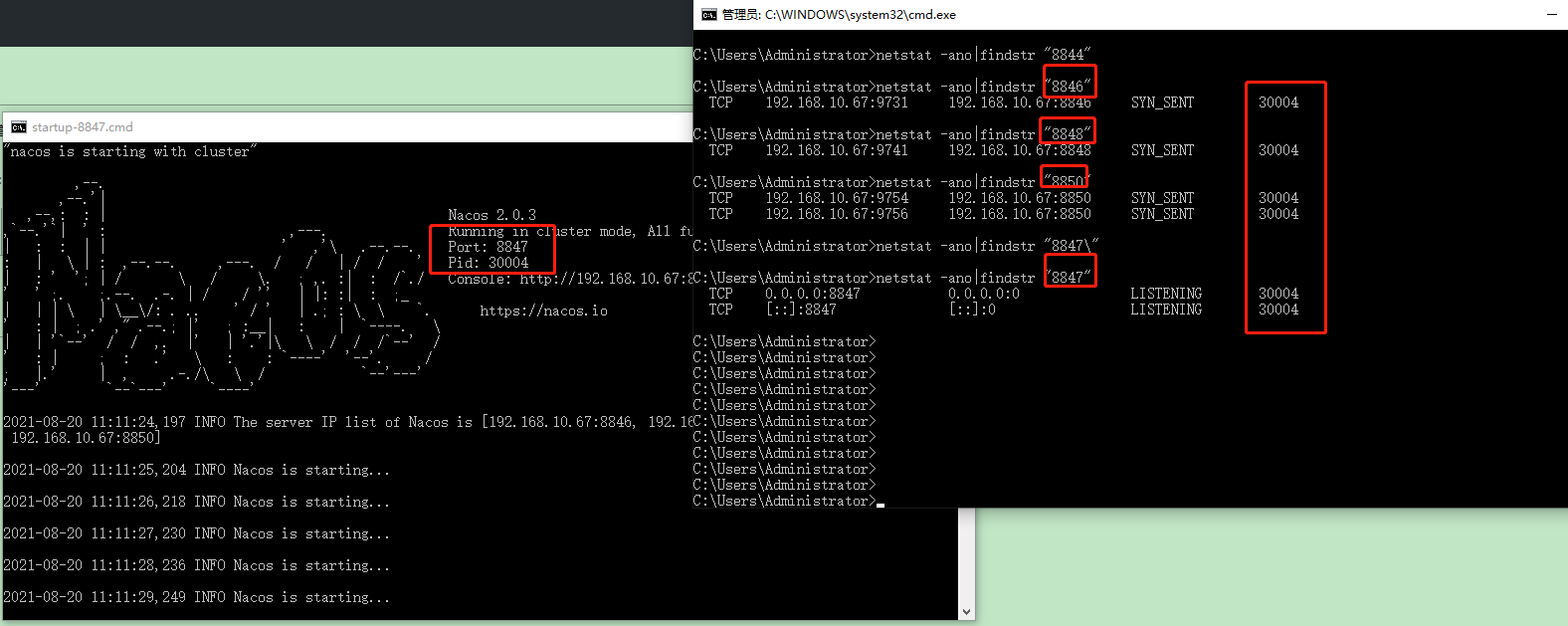Click the LISTENING state on the [::]:8847 row
The height and width of the screenshot is (626, 1568).
click(1167, 310)
